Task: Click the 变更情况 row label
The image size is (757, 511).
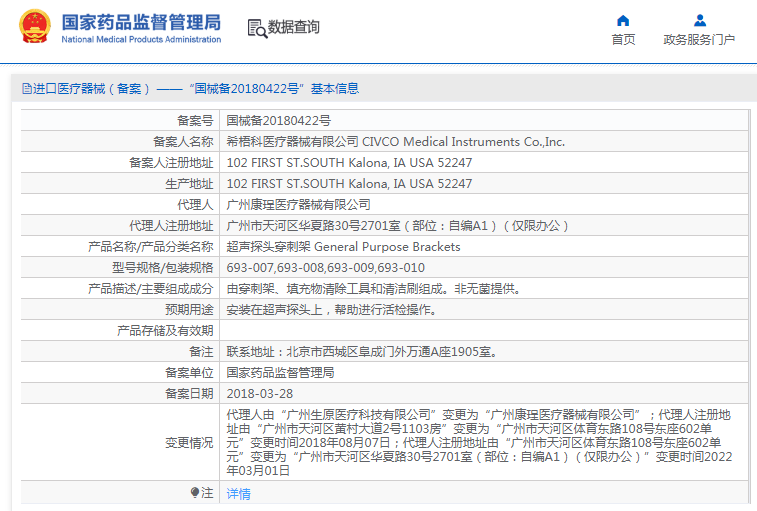Action: coord(189,442)
